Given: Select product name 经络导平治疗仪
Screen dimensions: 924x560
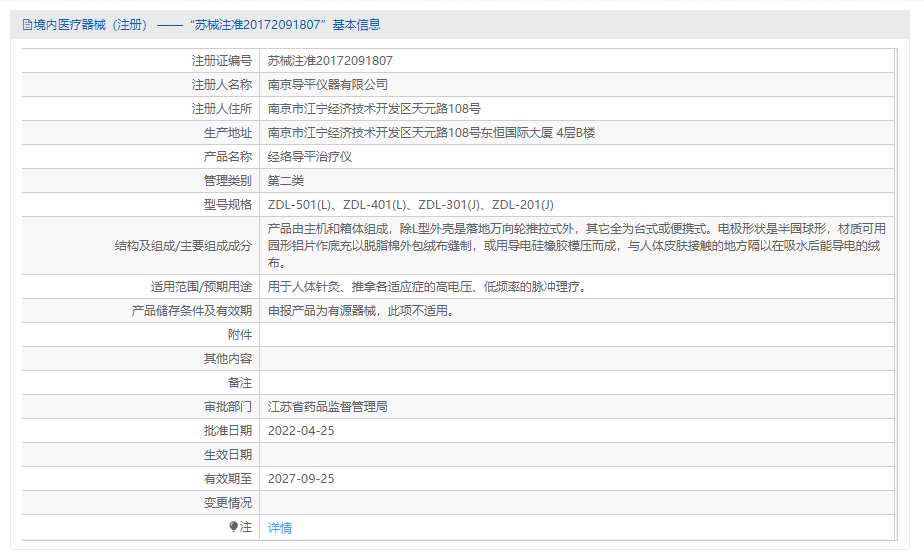Looking at the screenshot, I should (310, 156).
